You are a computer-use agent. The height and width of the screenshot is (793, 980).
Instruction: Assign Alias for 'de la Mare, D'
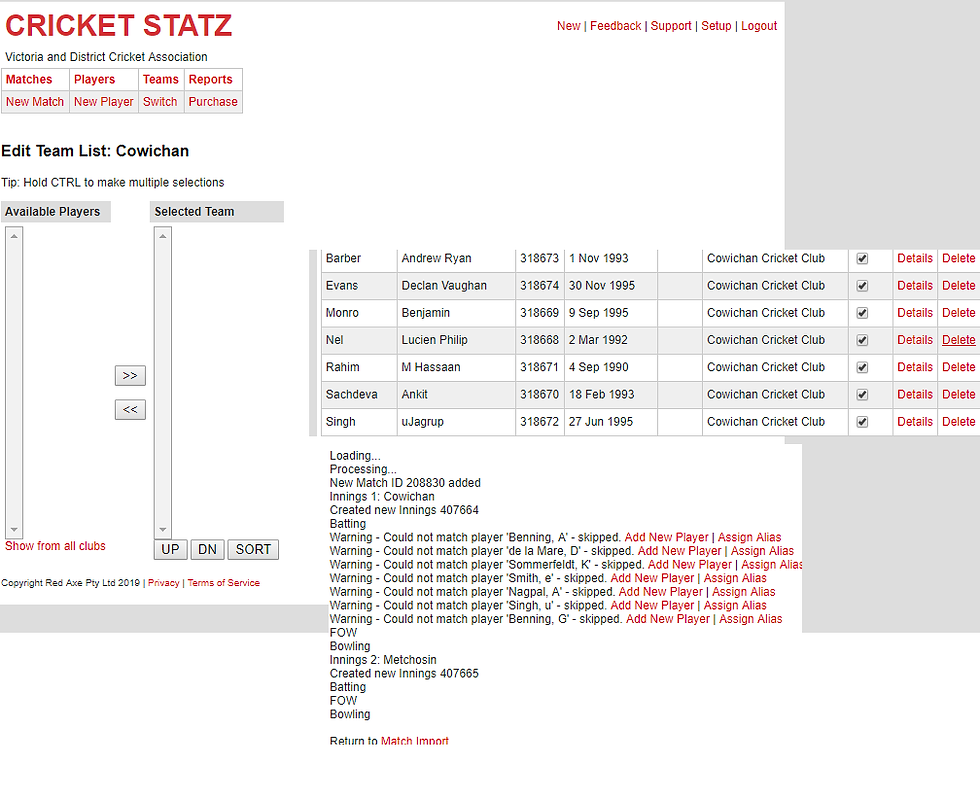pyautogui.click(x=762, y=551)
